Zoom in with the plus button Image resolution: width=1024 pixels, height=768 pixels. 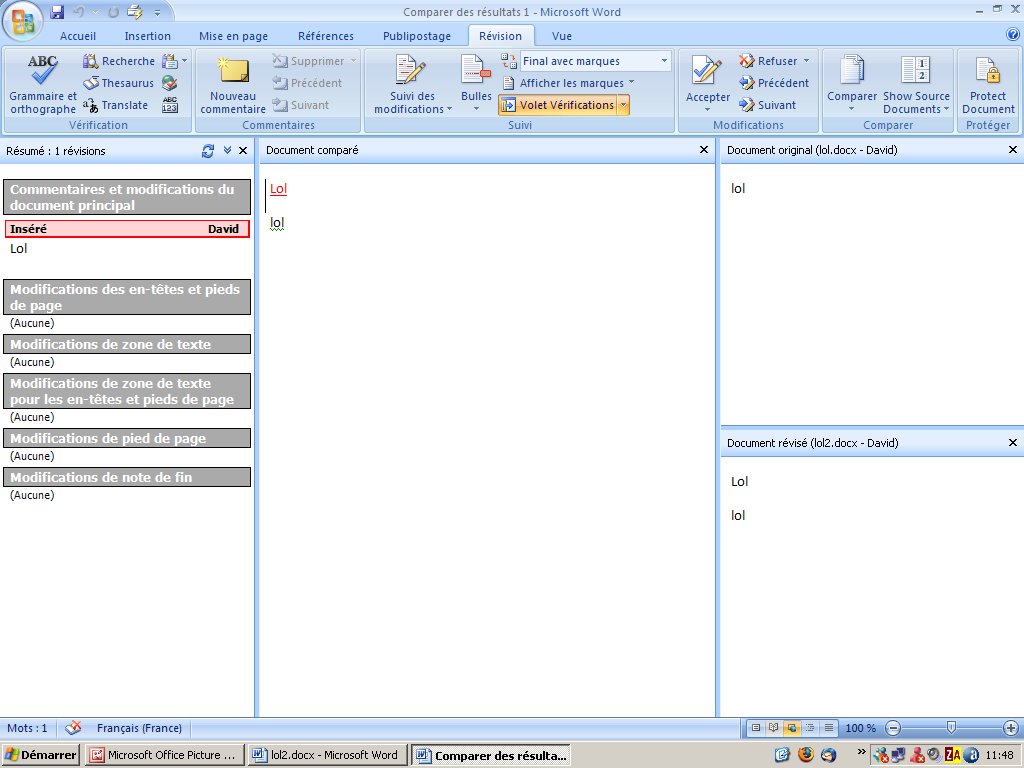pos(1010,728)
